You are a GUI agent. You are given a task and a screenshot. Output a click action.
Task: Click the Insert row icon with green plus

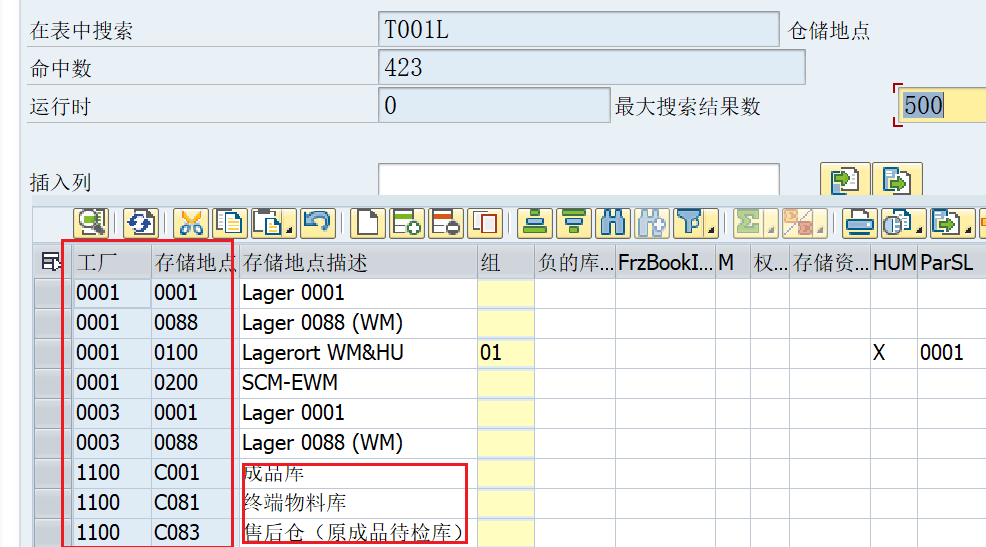pyautogui.click(x=406, y=223)
